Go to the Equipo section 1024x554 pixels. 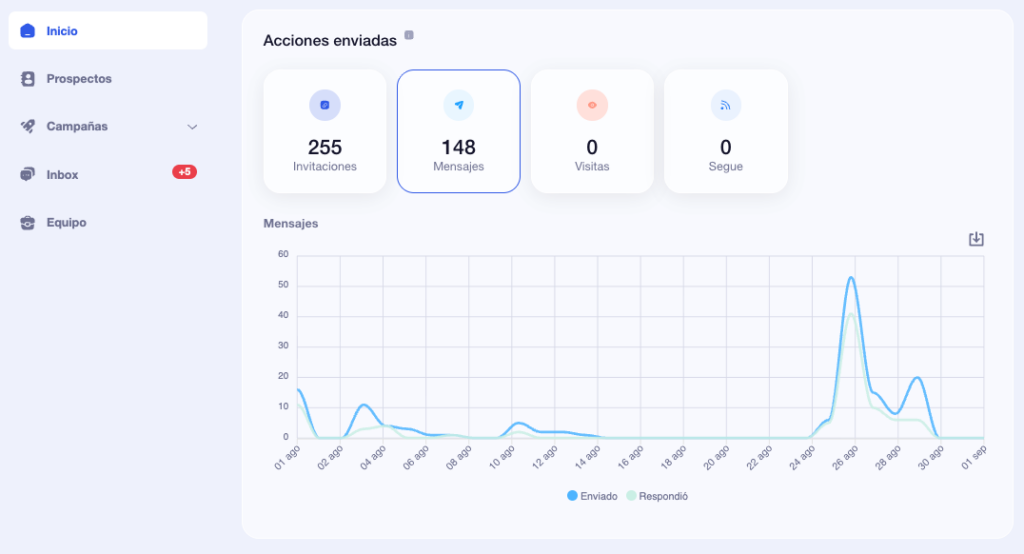66,223
